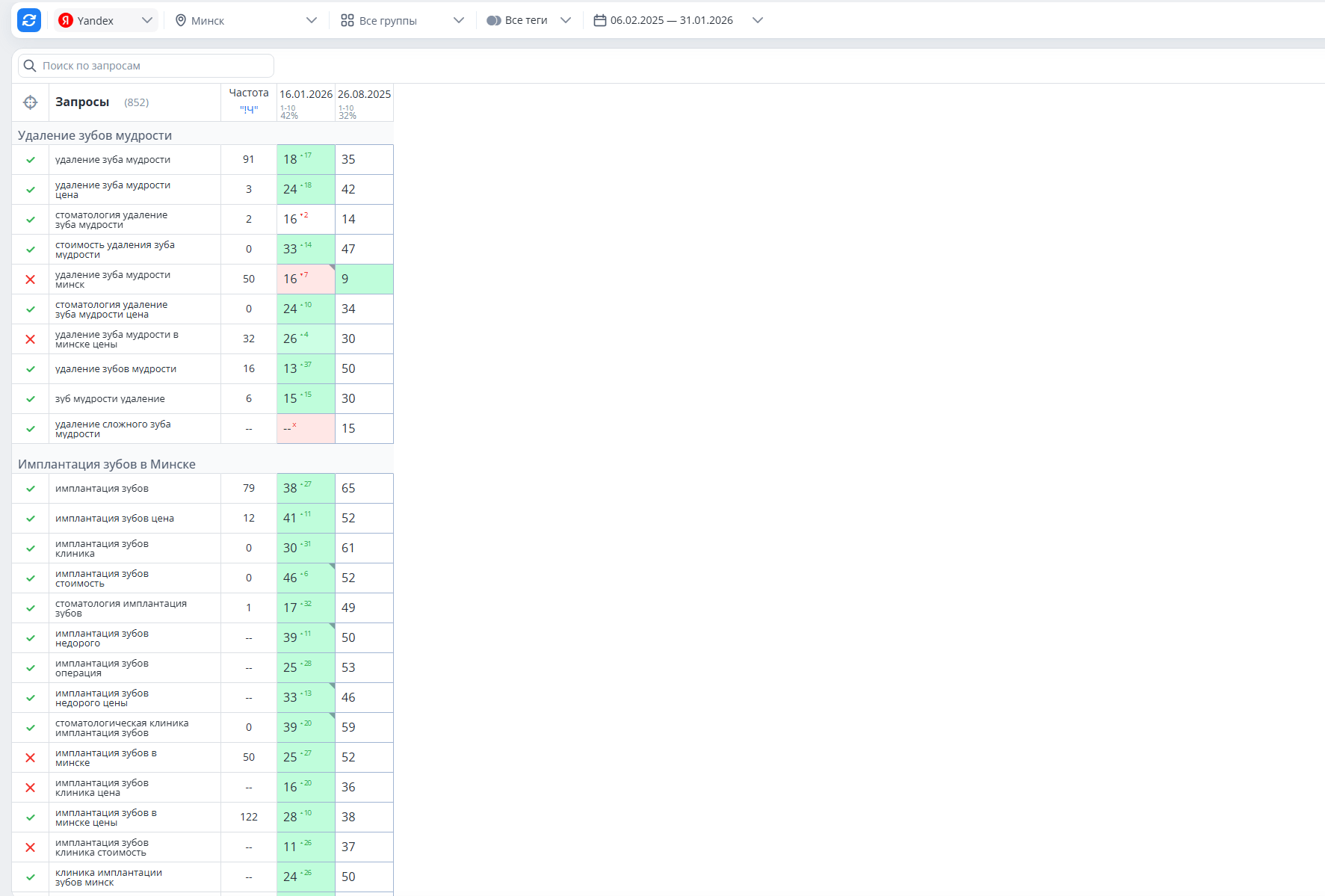Click position 65 in the 26.08.2025 column
Screen dimensions: 1325x896
(x=364, y=489)
